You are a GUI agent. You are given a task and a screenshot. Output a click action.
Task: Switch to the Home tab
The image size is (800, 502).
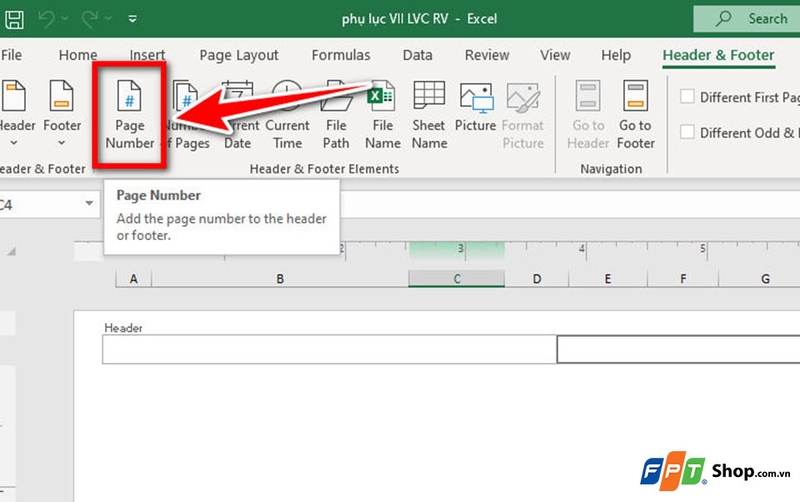[78, 55]
